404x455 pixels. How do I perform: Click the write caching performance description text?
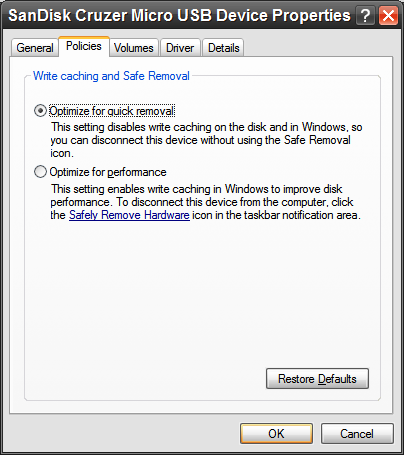point(206,202)
